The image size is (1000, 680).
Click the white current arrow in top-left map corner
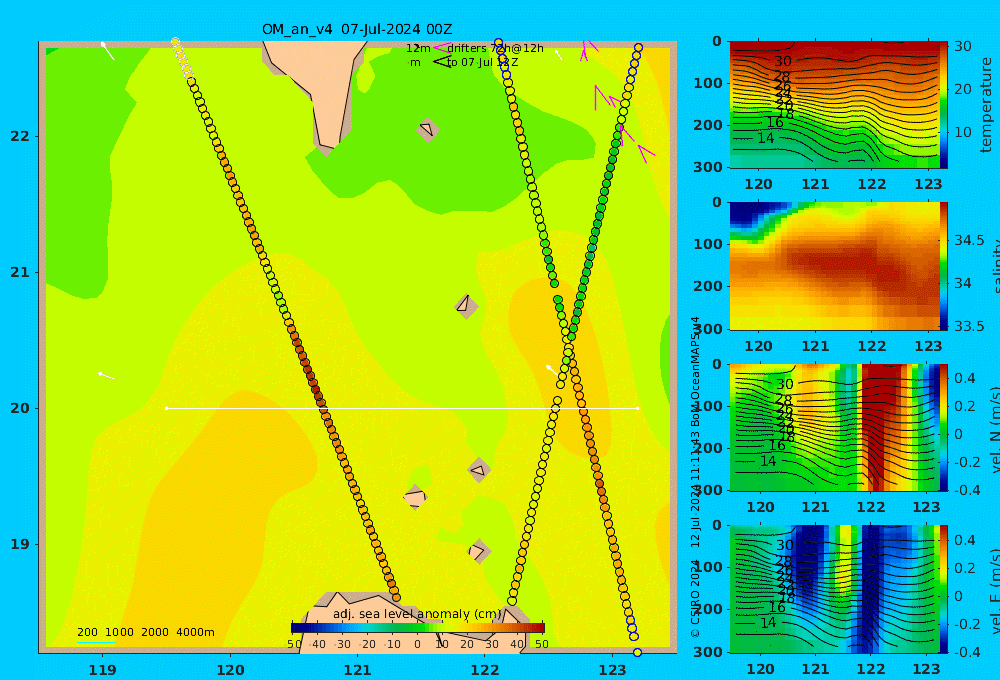tap(108, 51)
